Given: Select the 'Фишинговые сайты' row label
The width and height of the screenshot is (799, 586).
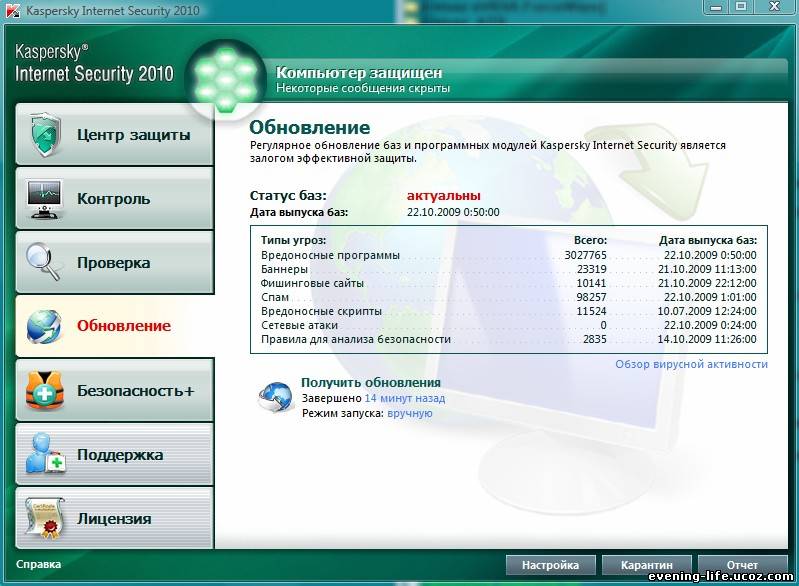Looking at the screenshot, I should coord(312,283).
